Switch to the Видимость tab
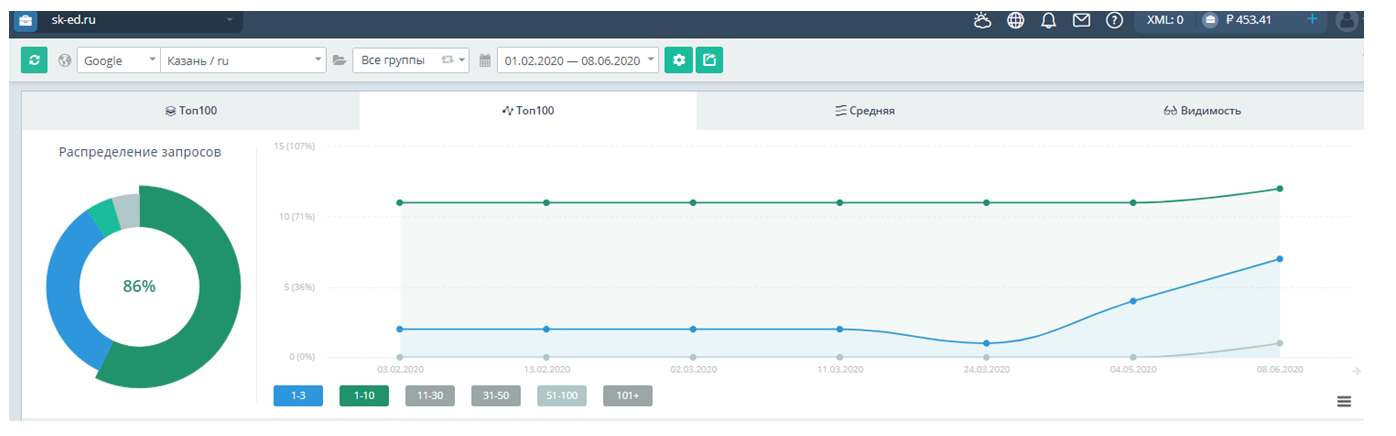The width and height of the screenshot is (1396, 436). [x=1201, y=111]
